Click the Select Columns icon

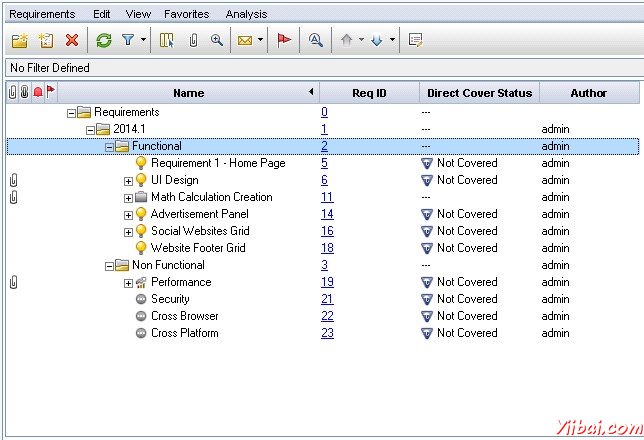[167, 40]
